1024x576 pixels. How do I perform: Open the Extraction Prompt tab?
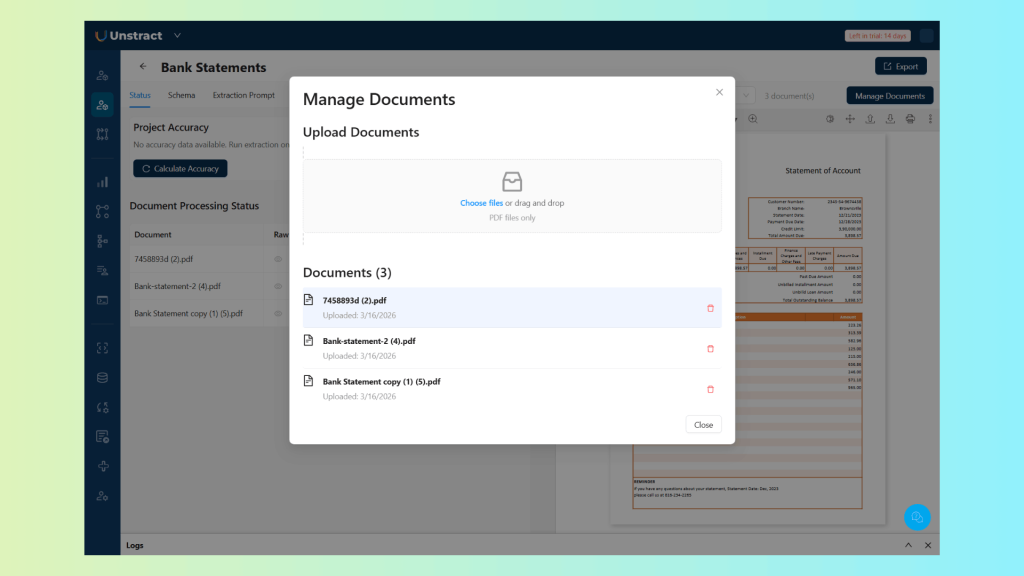click(243, 96)
